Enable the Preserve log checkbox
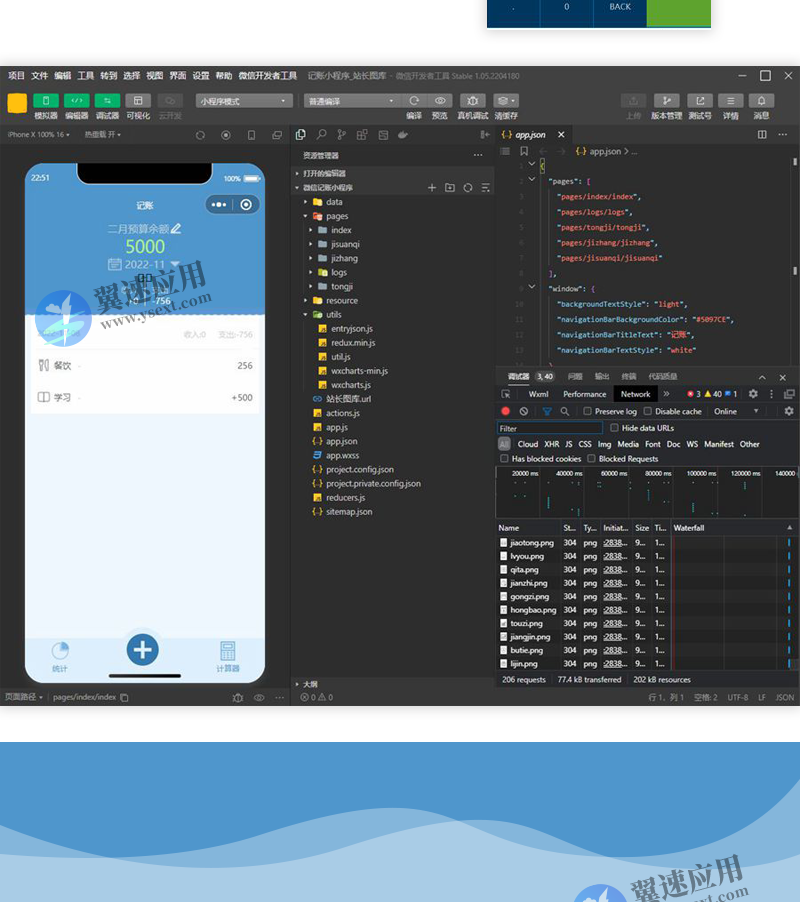This screenshot has height=902, width=800. point(589,411)
